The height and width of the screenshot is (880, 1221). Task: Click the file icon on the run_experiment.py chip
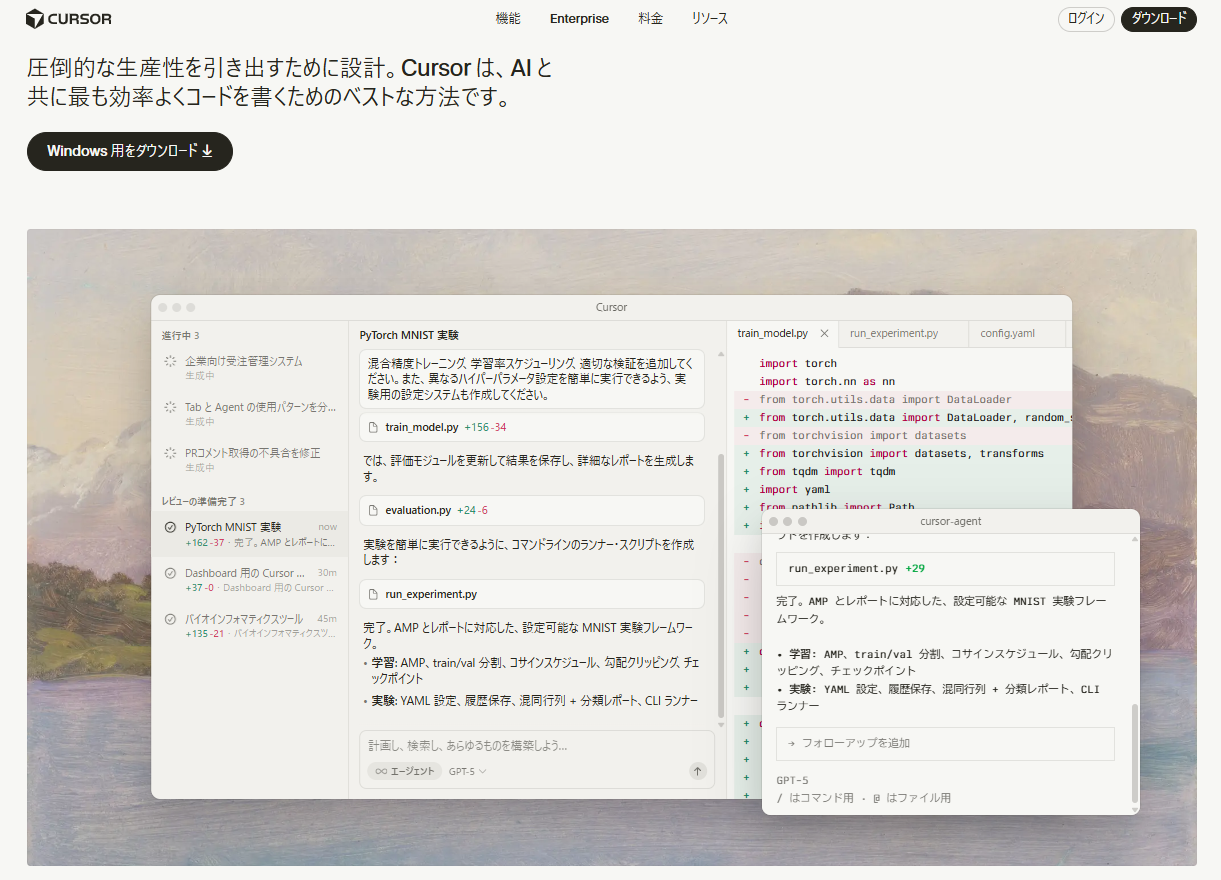click(x=372, y=594)
